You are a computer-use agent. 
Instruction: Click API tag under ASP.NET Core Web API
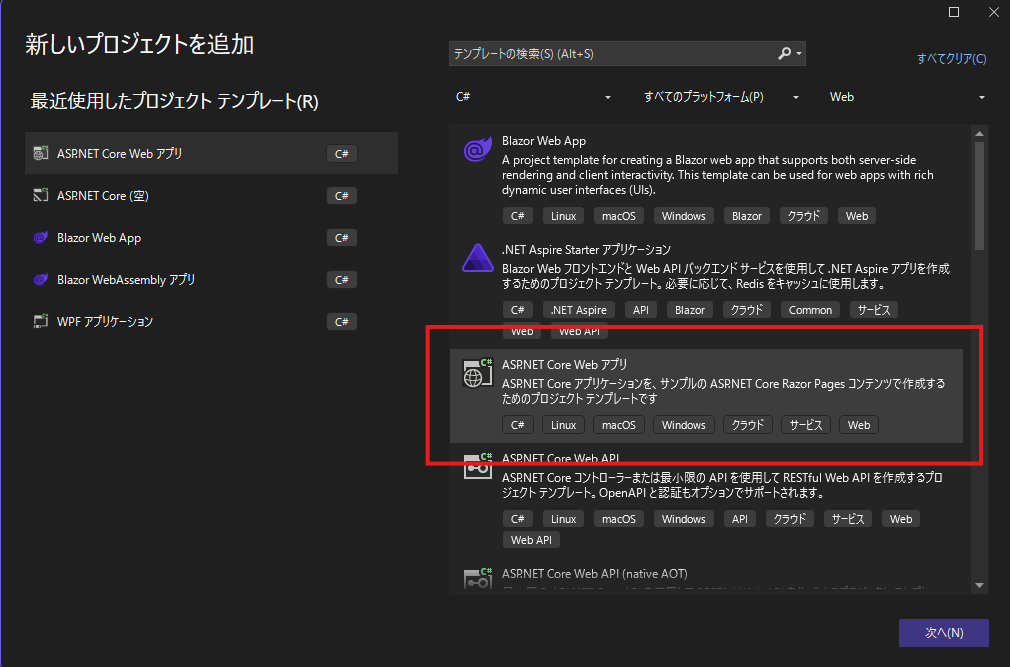click(739, 519)
